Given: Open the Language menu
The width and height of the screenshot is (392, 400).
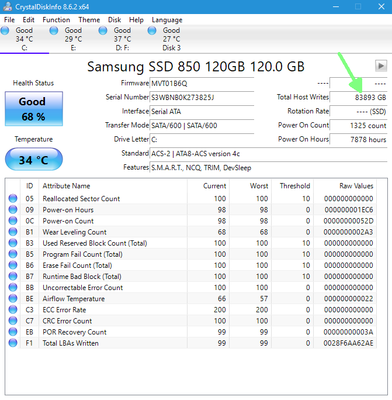Looking at the screenshot, I should (167, 20).
